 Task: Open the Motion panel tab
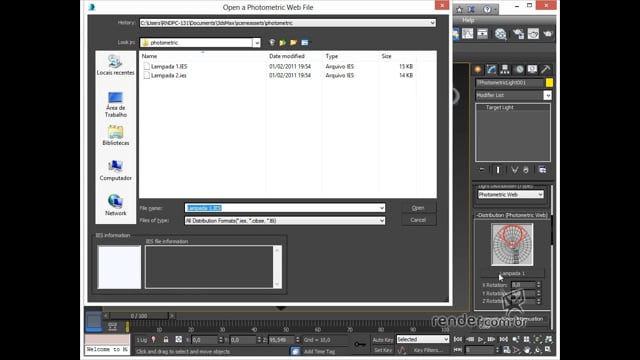point(519,69)
